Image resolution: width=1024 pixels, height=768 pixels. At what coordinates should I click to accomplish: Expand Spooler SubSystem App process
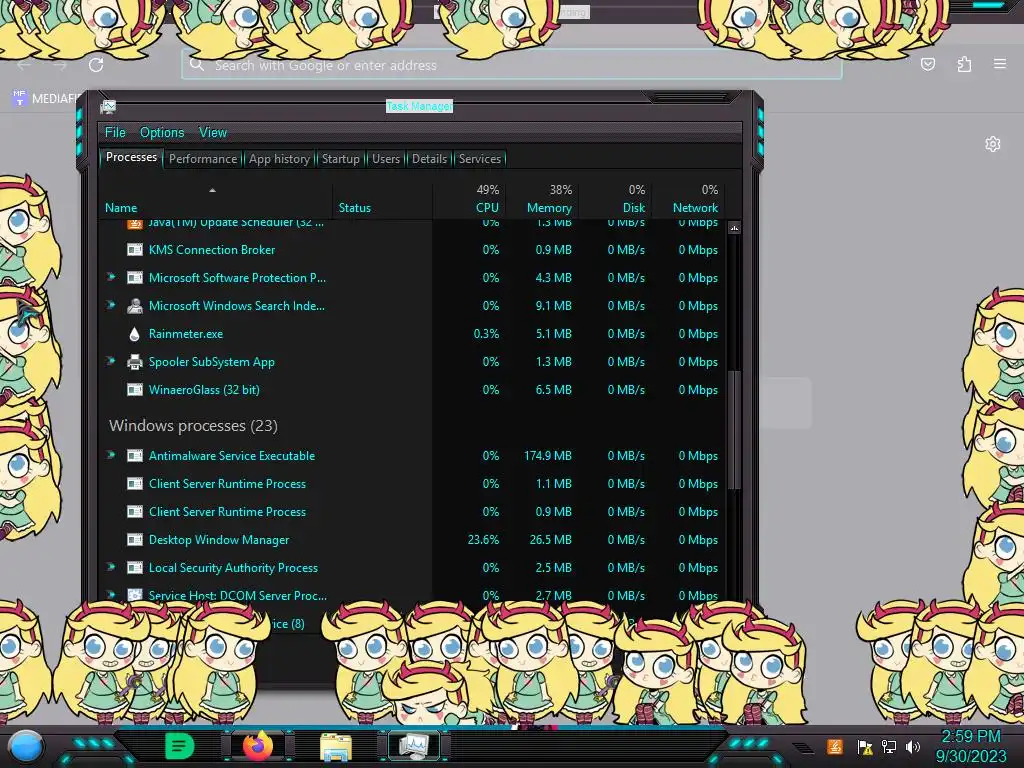(x=111, y=361)
